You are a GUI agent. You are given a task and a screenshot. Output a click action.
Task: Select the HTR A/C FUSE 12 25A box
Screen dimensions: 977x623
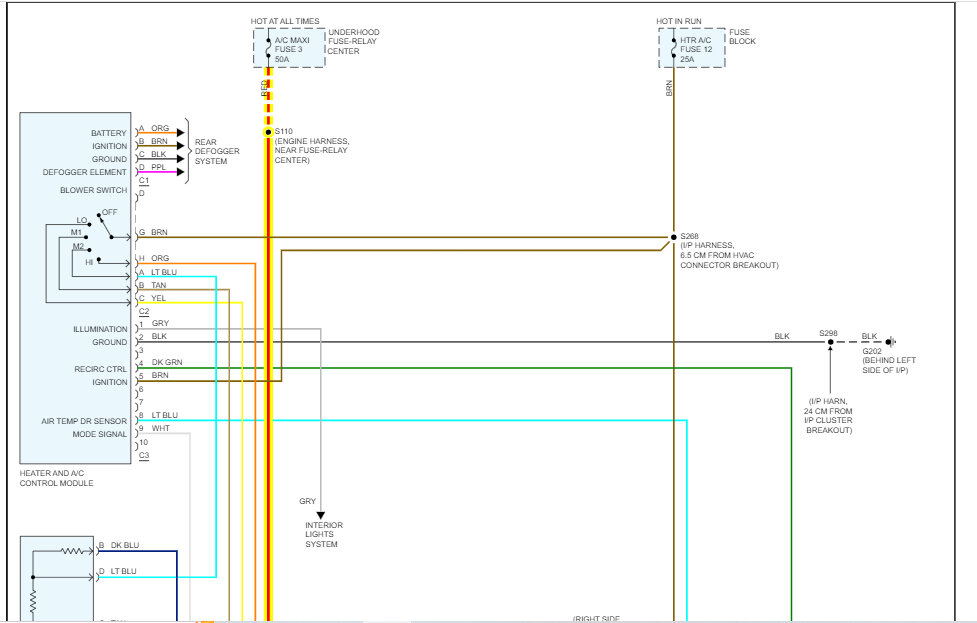pos(692,48)
